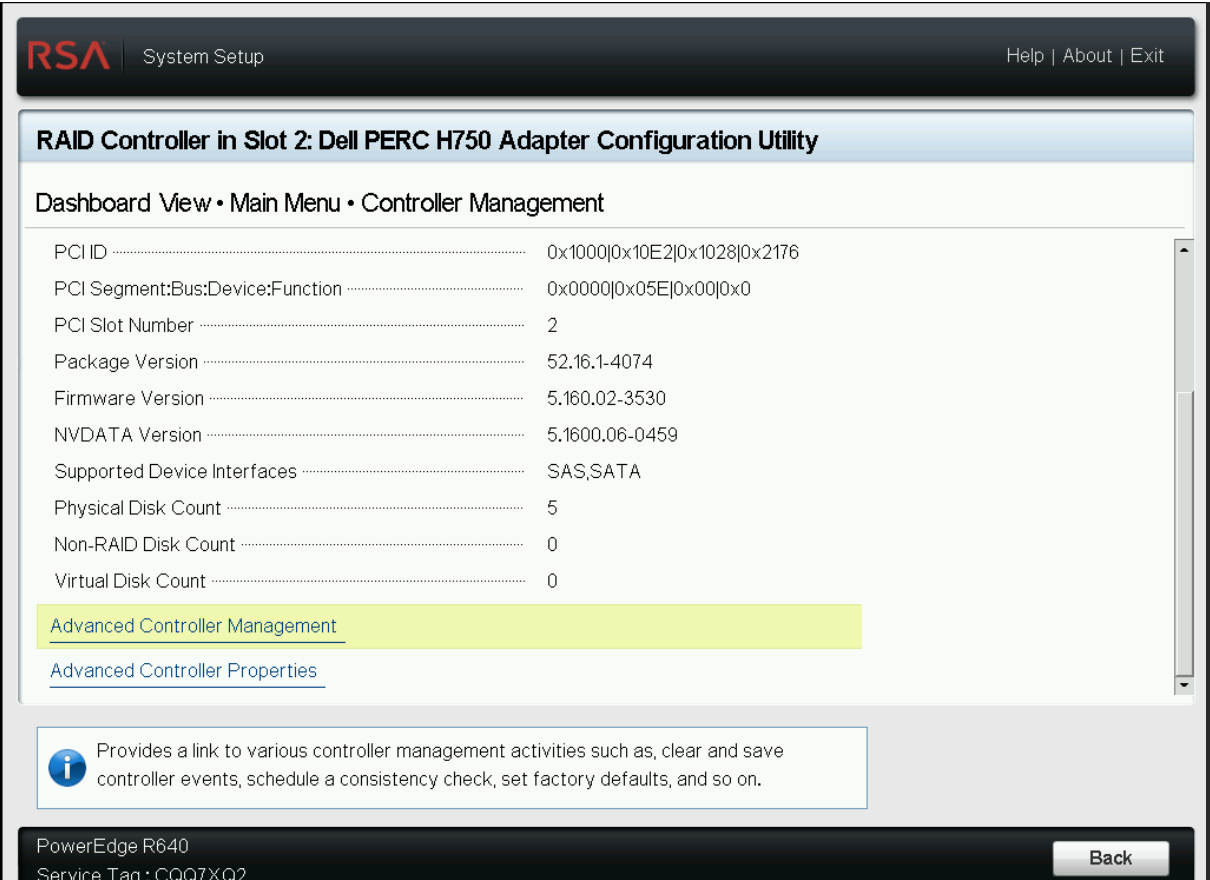Image resolution: width=1210 pixels, height=880 pixels.
Task: Click Virtual Disk Count value 0
Action: pos(552,581)
